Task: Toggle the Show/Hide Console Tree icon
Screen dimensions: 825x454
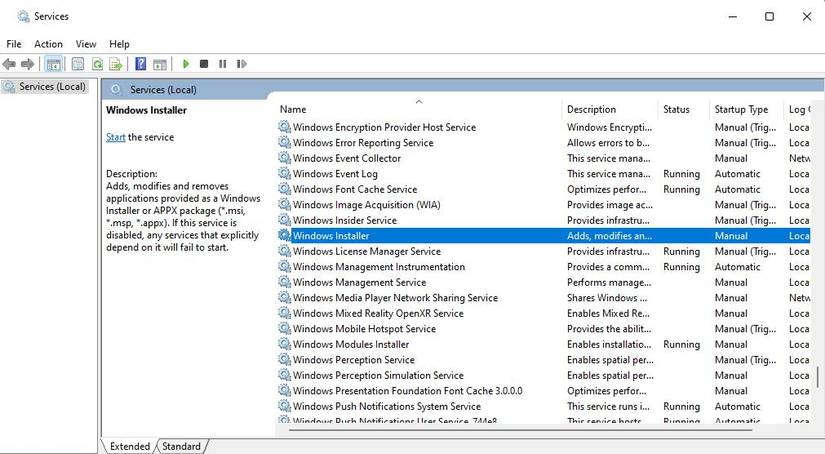Action: (54, 64)
